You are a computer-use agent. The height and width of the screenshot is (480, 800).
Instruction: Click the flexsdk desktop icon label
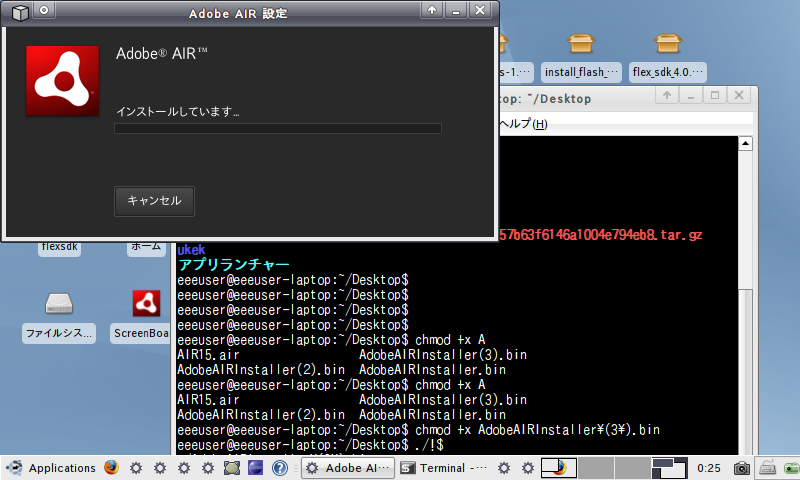59,247
